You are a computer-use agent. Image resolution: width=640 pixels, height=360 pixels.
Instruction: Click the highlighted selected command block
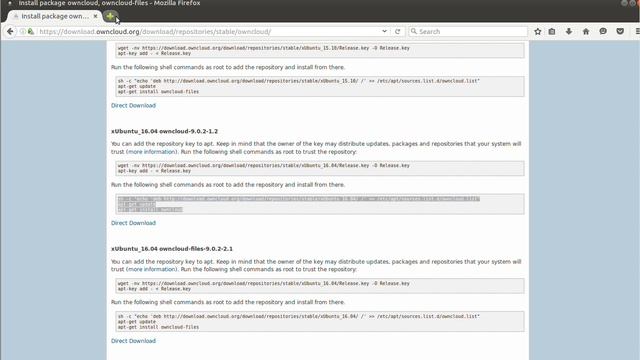pos(320,204)
